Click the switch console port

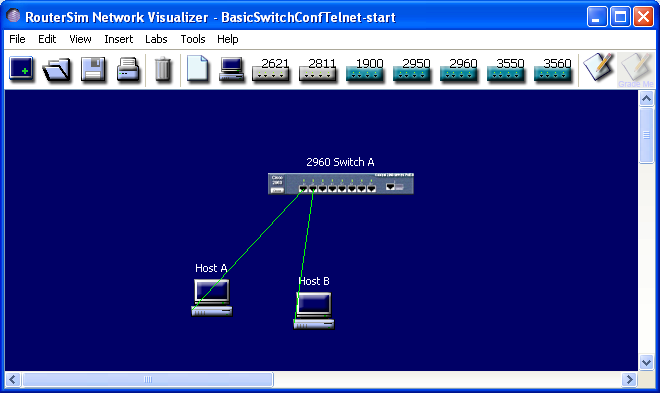(x=391, y=186)
